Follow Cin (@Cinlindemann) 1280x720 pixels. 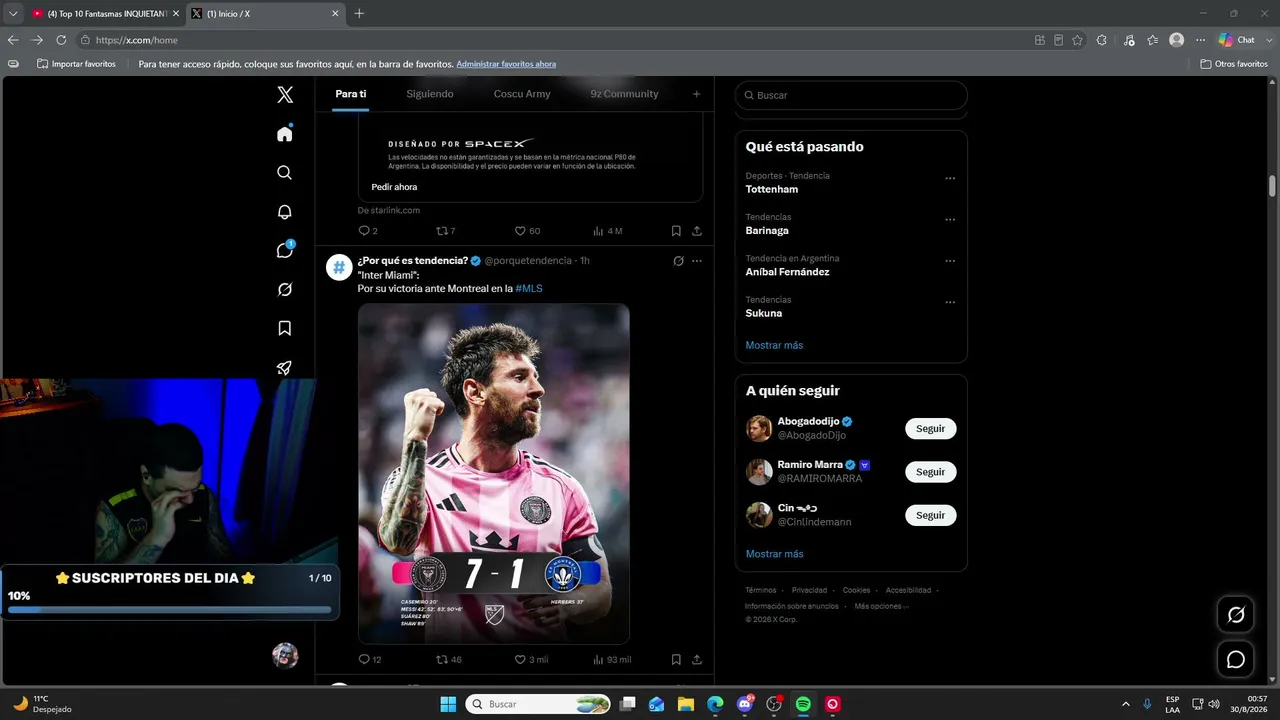pyautogui.click(x=931, y=515)
